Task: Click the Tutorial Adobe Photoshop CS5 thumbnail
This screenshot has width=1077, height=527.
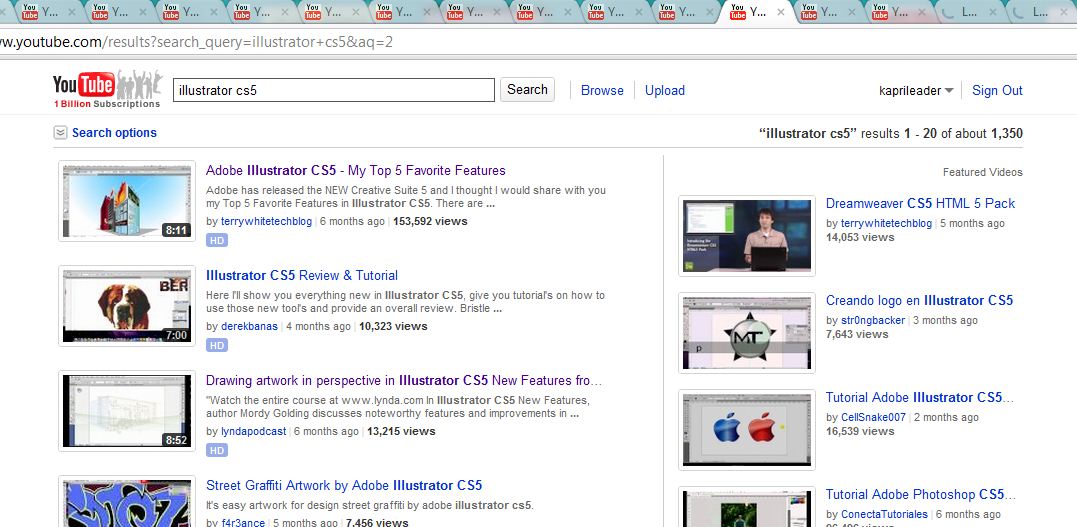Action: pos(747,507)
